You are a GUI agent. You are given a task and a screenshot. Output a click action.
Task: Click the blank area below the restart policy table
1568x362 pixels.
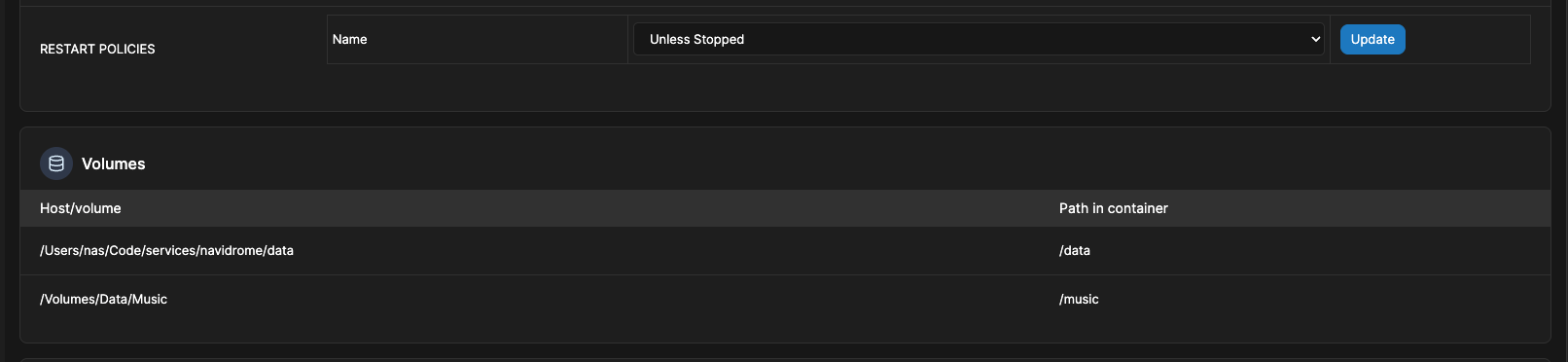point(928,87)
